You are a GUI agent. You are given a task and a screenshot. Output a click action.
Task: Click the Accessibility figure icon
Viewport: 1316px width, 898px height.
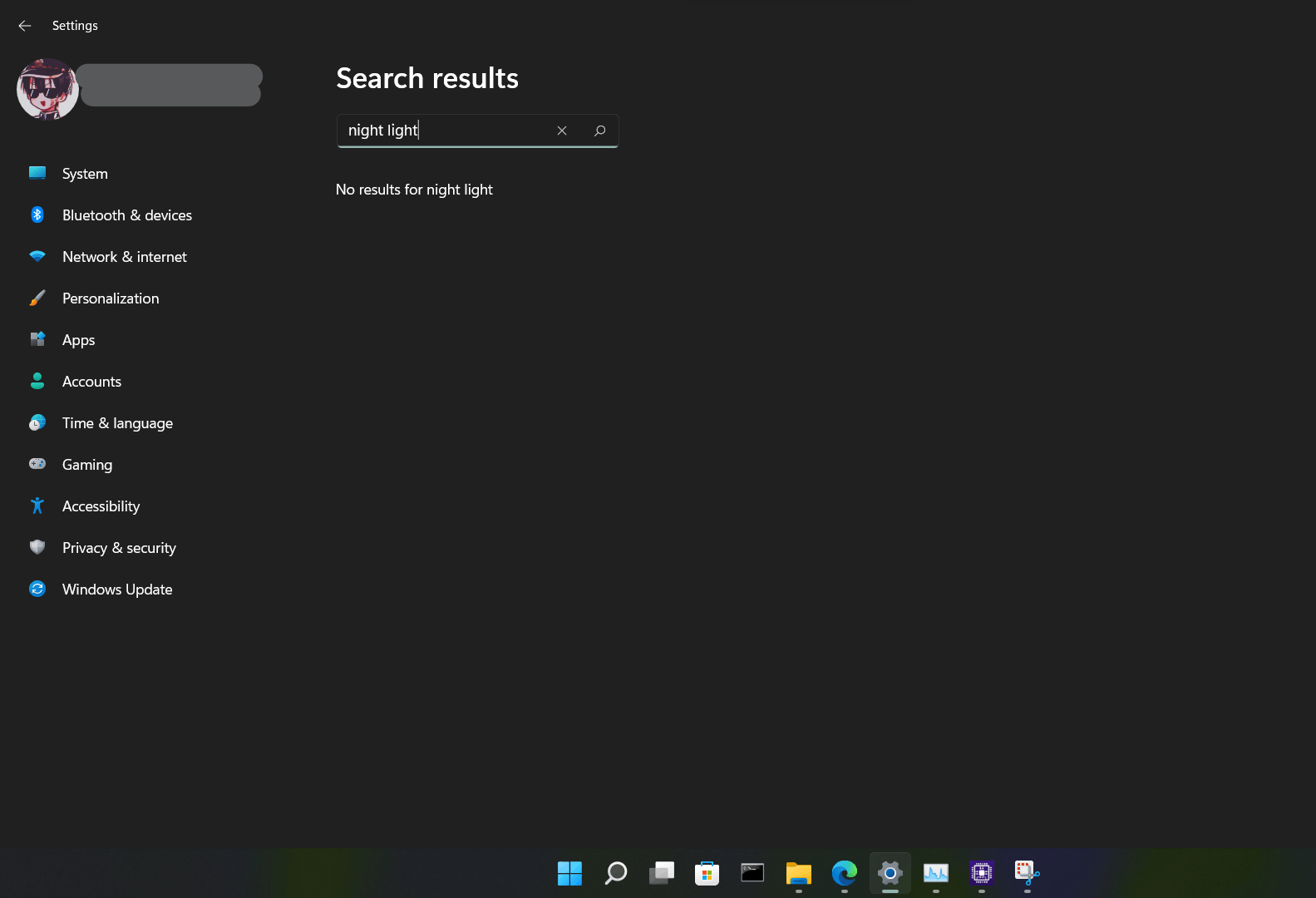tap(37, 506)
